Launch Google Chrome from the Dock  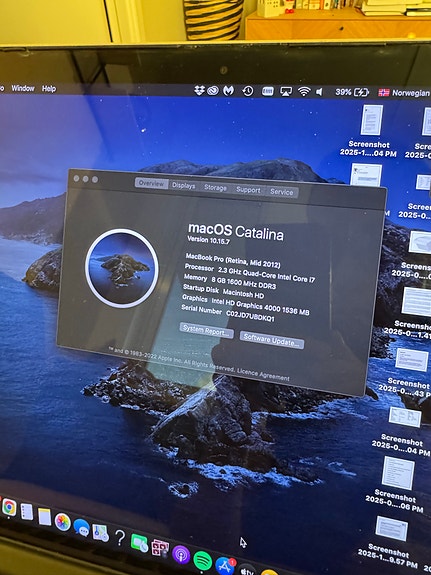pos(9,508)
